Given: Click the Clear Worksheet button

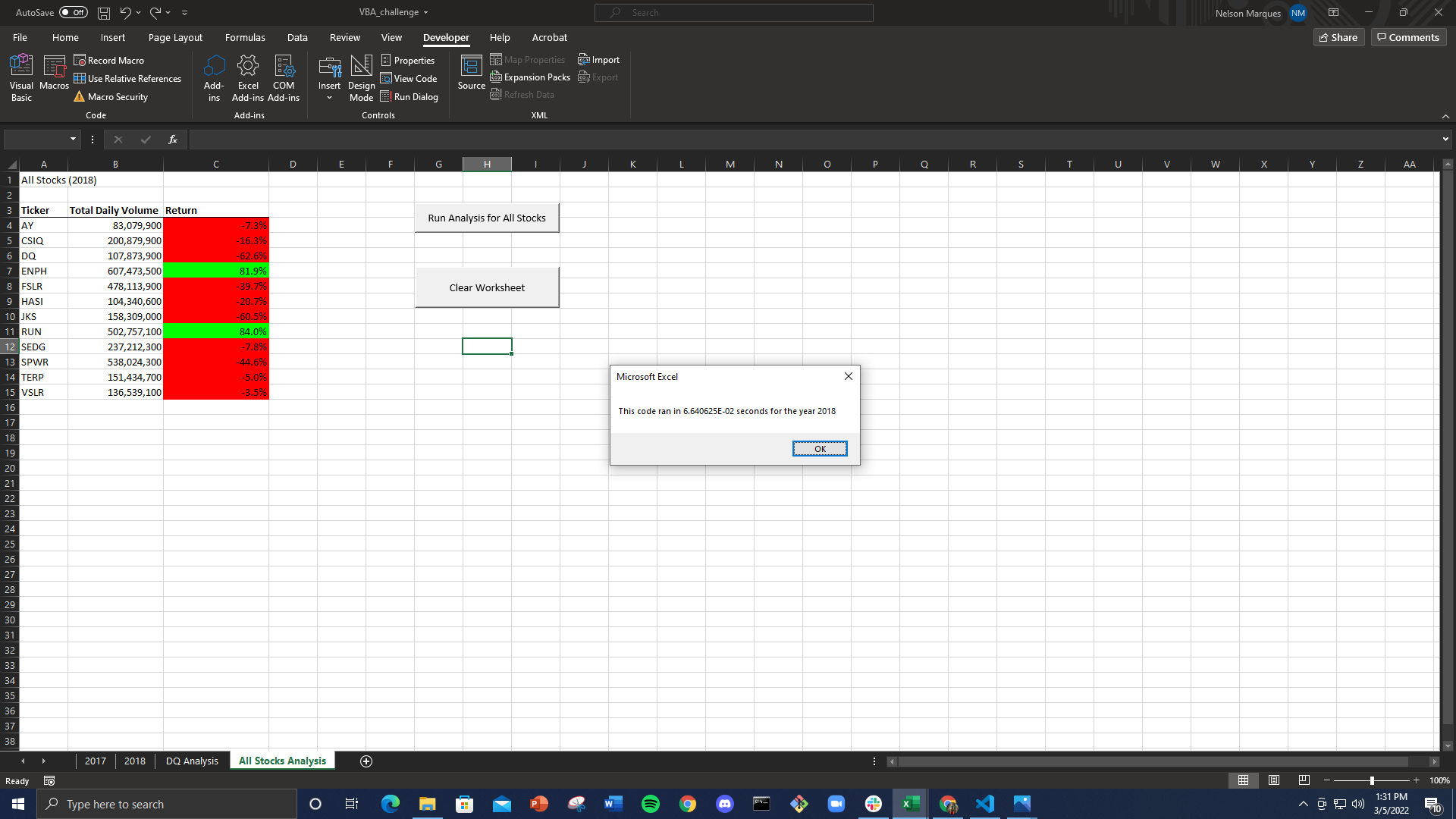Looking at the screenshot, I should (487, 287).
